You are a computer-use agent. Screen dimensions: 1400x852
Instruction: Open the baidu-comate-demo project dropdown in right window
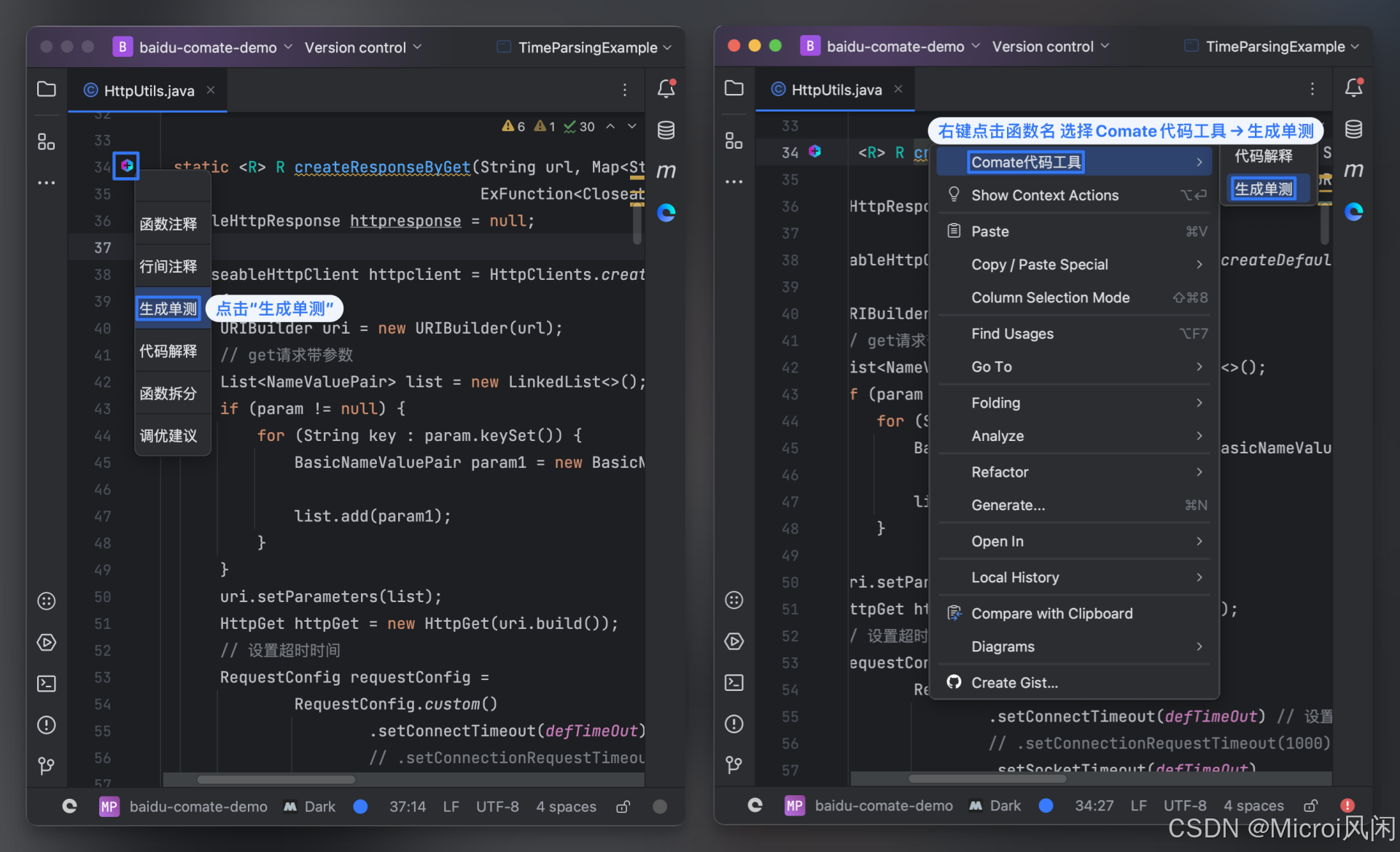pos(895,47)
